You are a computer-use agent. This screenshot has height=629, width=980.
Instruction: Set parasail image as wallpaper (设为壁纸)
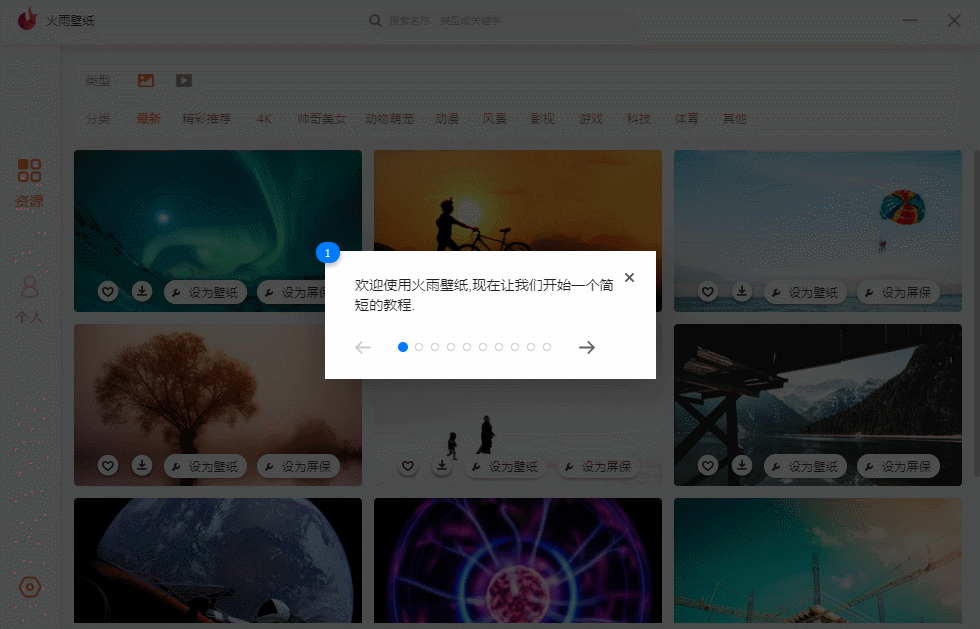pyautogui.click(x=805, y=292)
